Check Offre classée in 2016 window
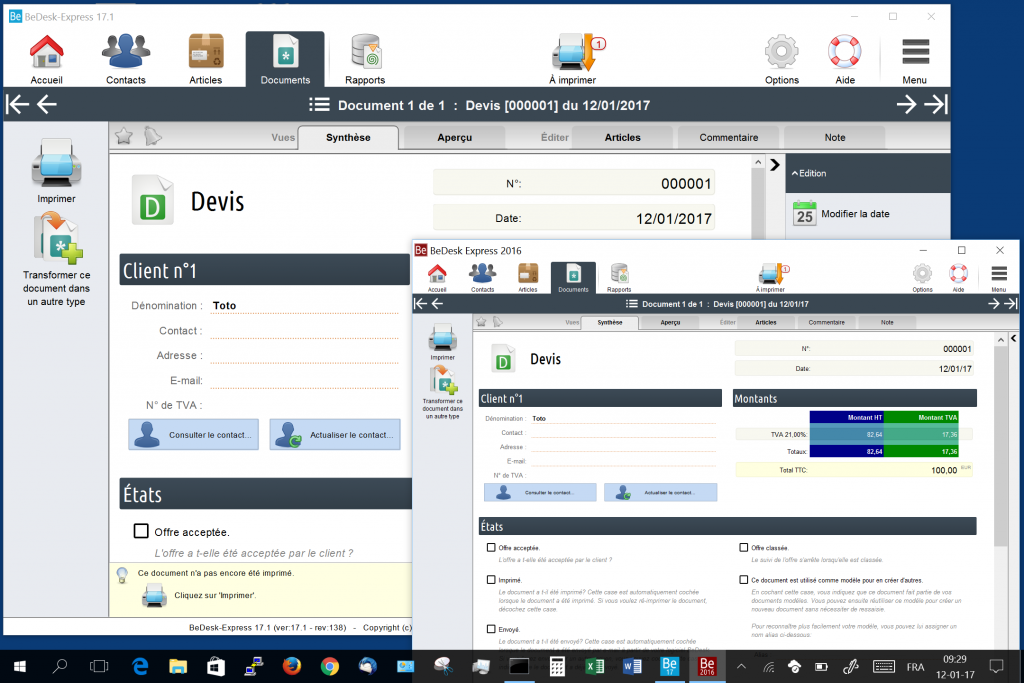 pyautogui.click(x=743, y=548)
